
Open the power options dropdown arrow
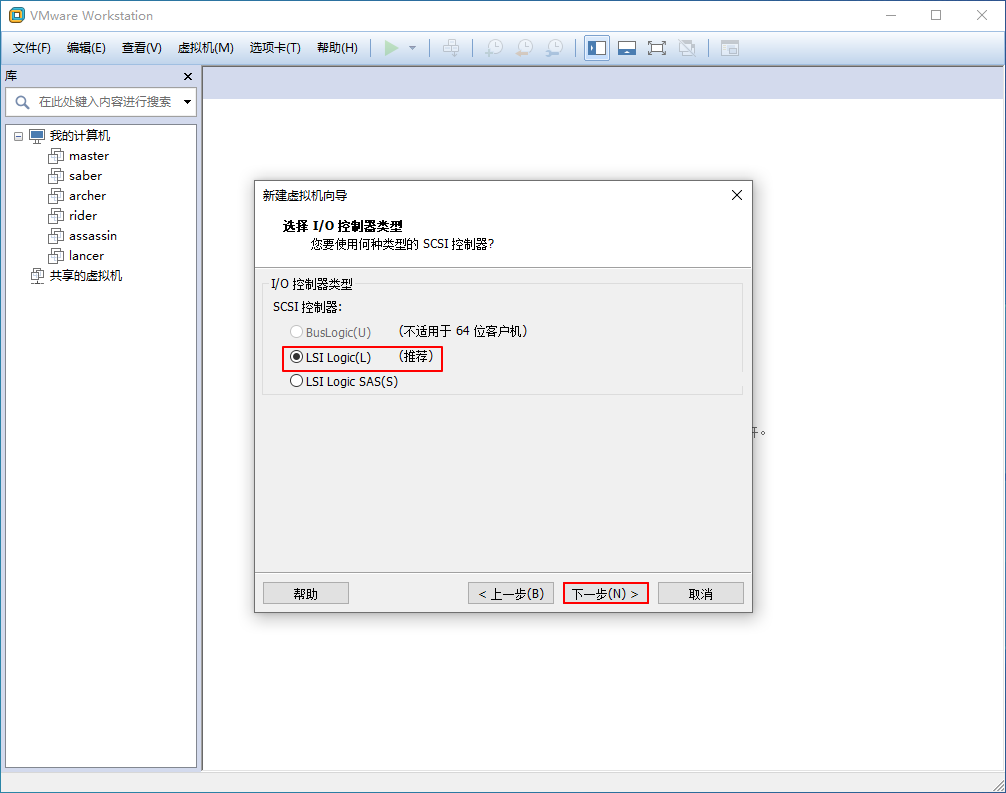pos(412,48)
